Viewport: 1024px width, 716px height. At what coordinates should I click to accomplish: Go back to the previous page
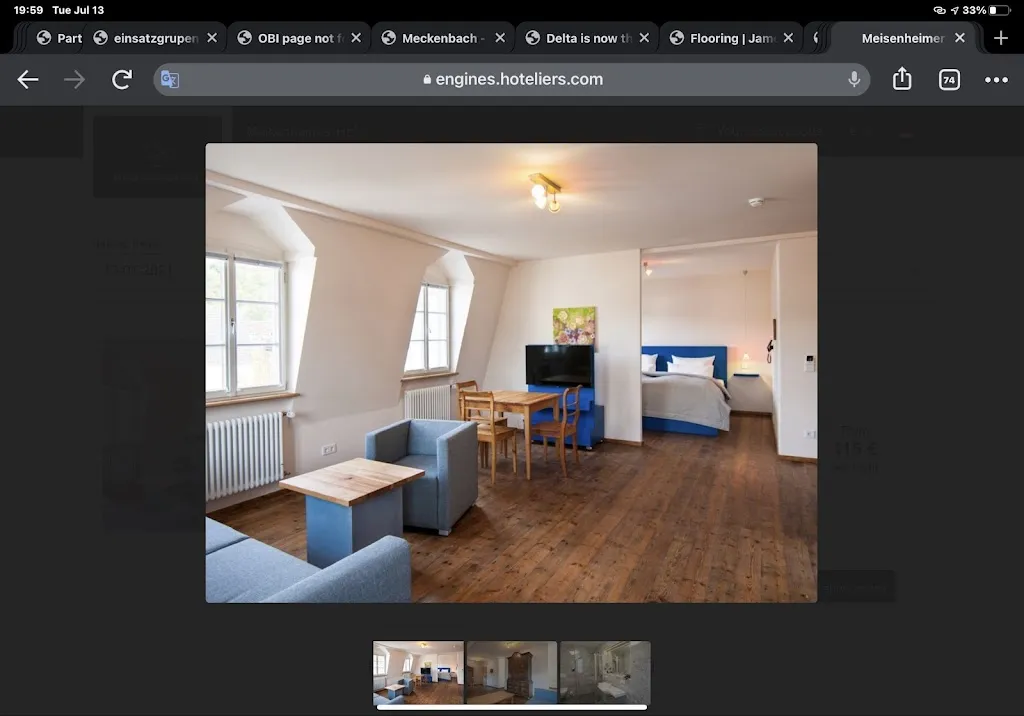(x=28, y=80)
